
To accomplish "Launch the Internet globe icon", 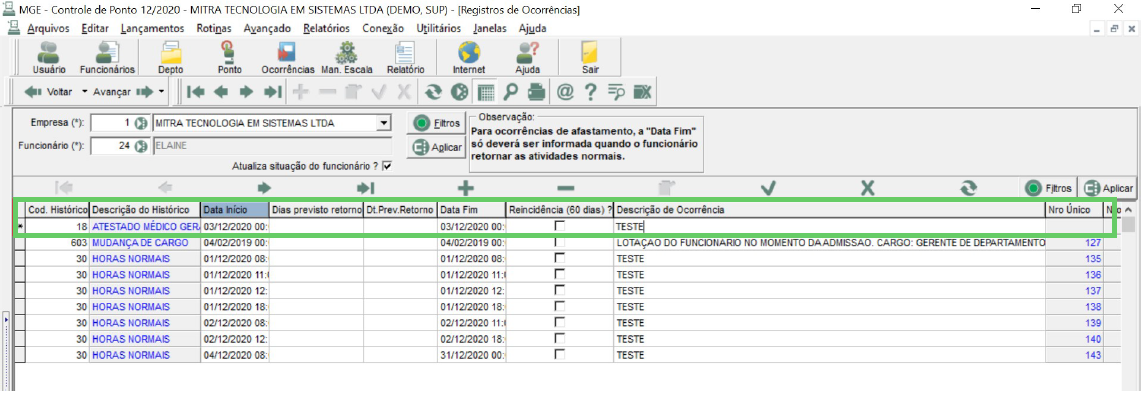I will click(x=469, y=58).
